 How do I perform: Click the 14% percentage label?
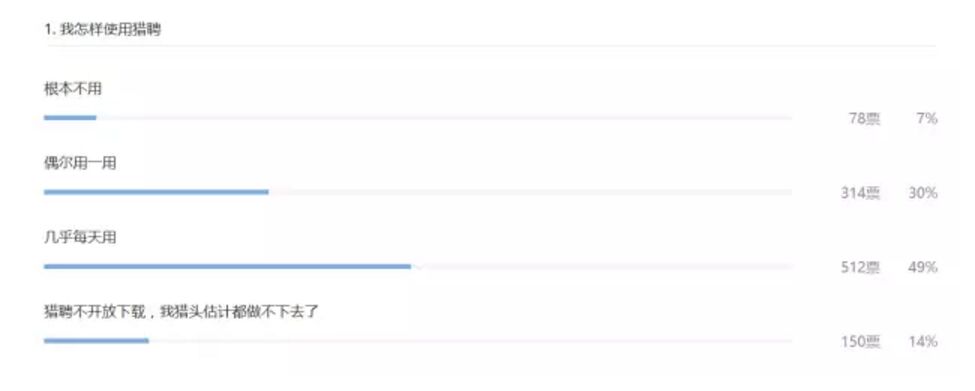click(923, 341)
